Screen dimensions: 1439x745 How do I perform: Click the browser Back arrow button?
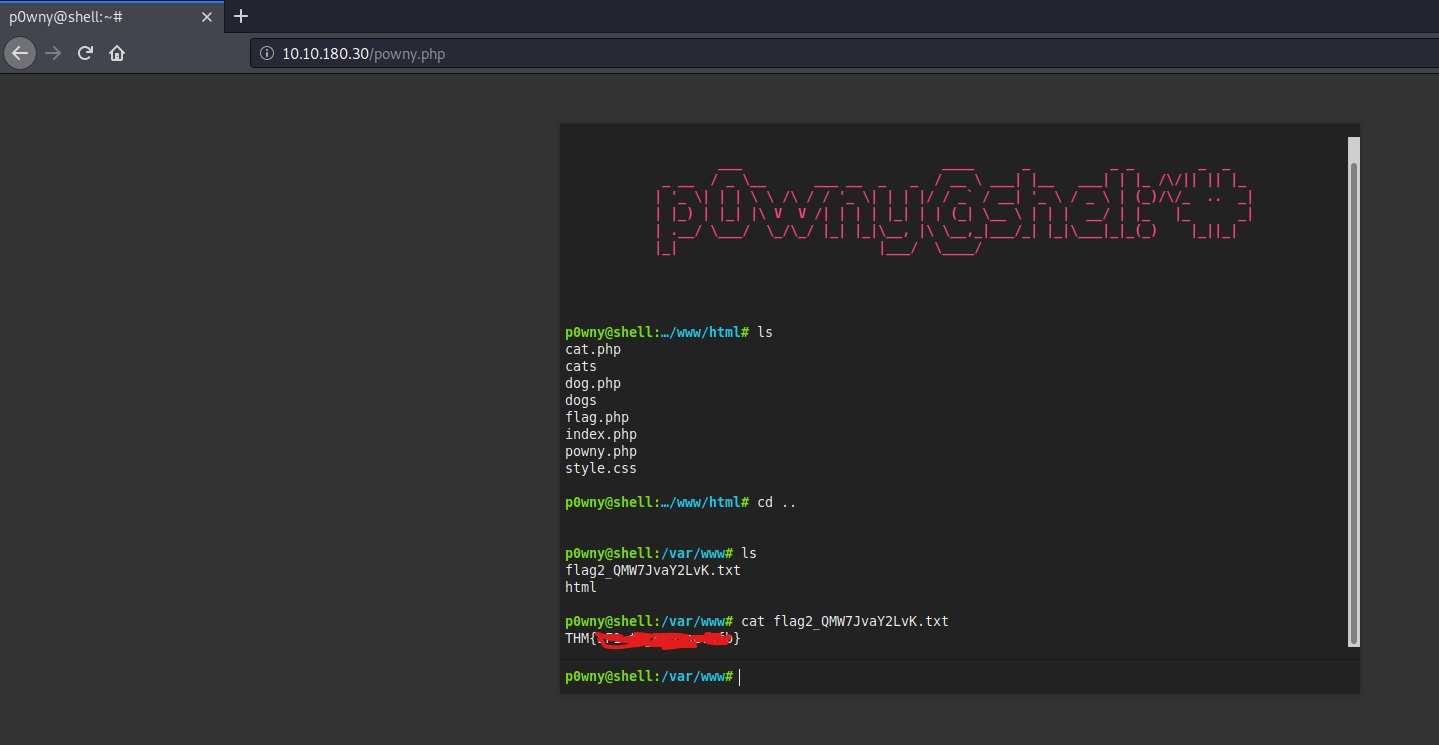tap(20, 53)
